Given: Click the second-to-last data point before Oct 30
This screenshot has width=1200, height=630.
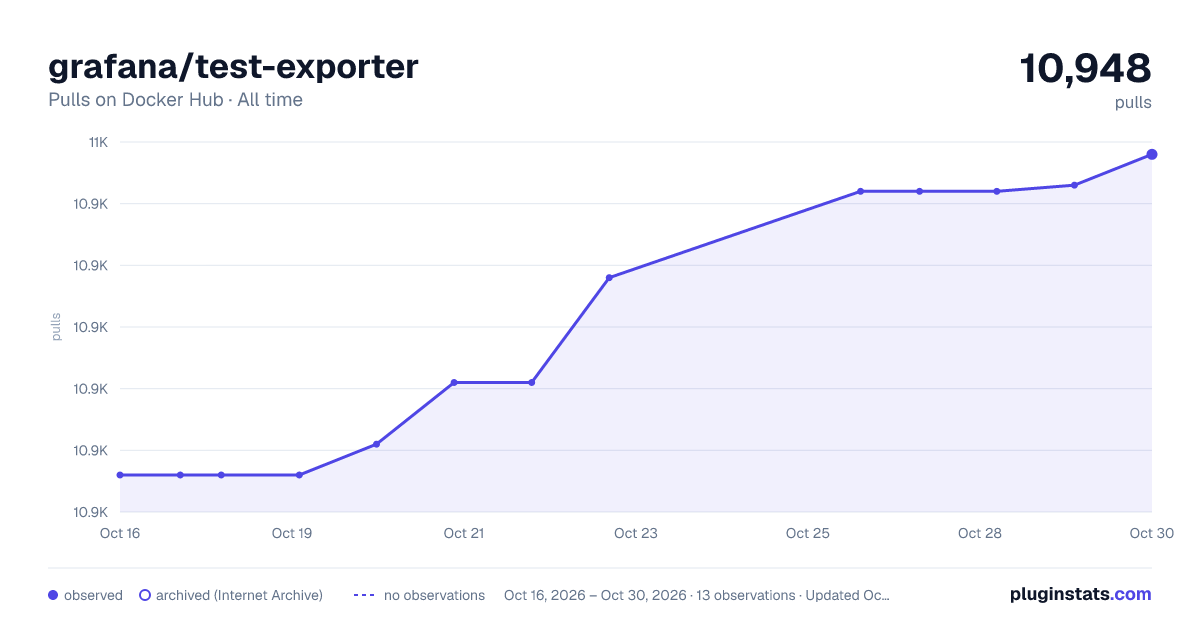Looking at the screenshot, I should 1074,185.
